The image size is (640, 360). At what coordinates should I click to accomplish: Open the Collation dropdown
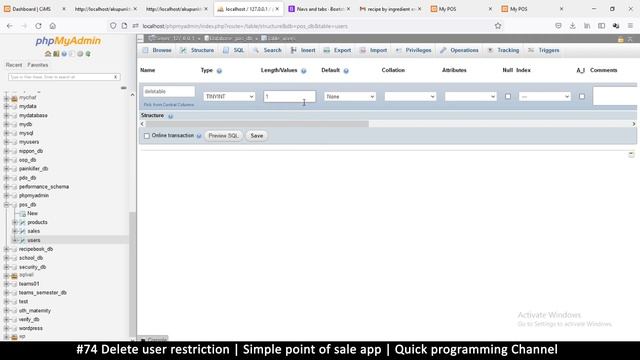point(410,96)
